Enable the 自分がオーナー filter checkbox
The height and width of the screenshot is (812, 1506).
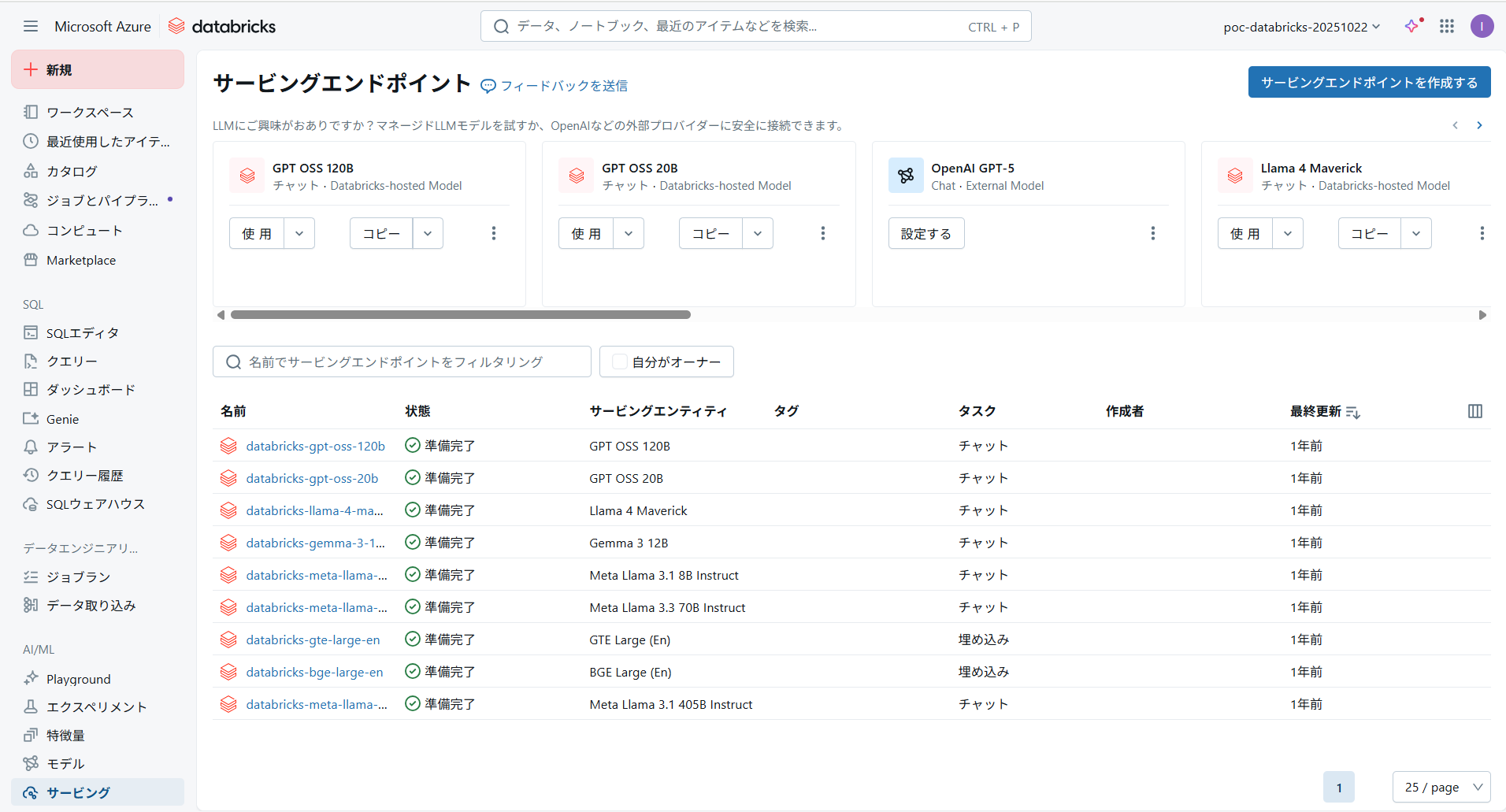tap(619, 362)
